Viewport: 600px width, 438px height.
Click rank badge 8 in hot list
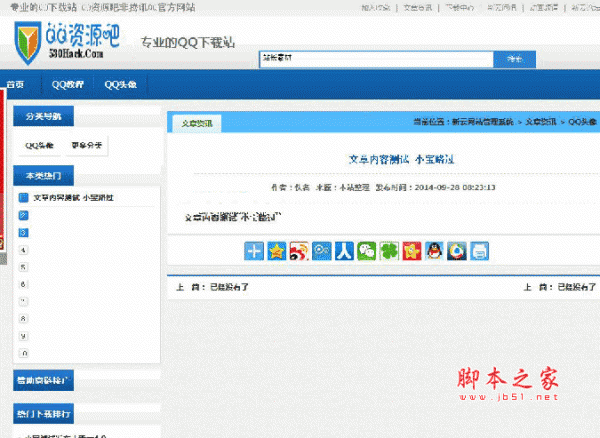pos(23,319)
